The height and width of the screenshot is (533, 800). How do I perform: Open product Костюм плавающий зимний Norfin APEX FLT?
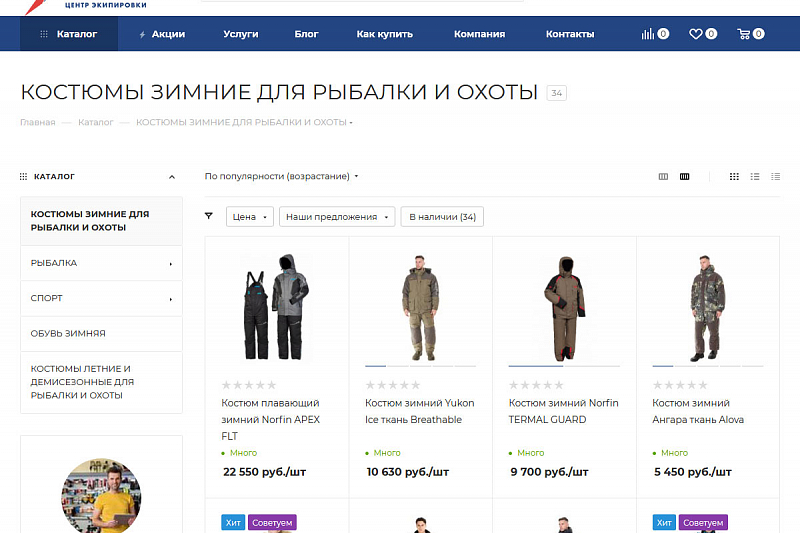[x=270, y=419]
